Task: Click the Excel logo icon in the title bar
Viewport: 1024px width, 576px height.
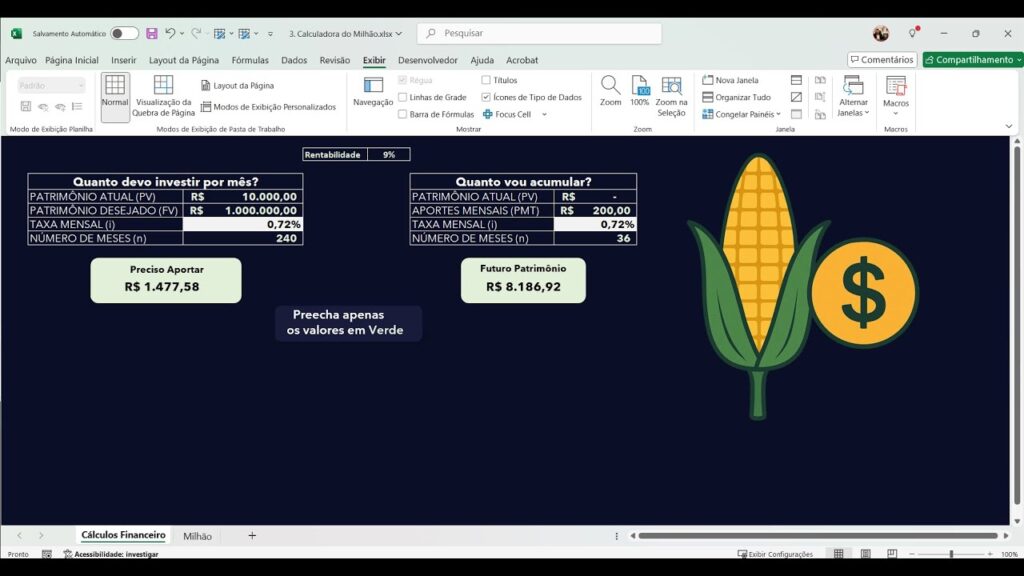Action: point(16,33)
